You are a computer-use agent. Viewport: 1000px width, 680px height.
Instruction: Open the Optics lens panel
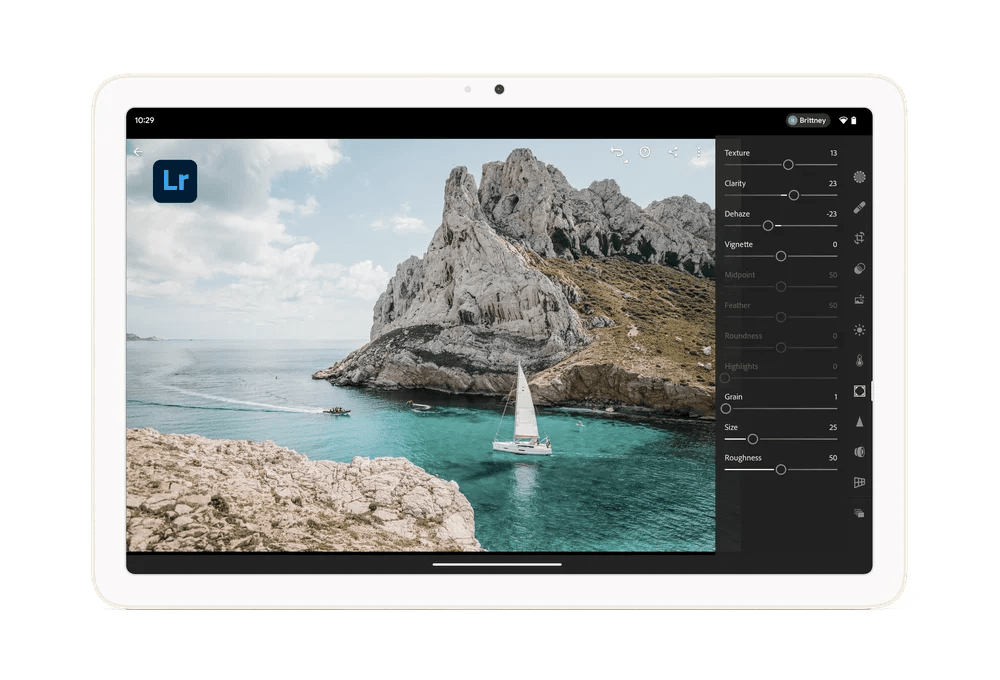[x=859, y=452]
